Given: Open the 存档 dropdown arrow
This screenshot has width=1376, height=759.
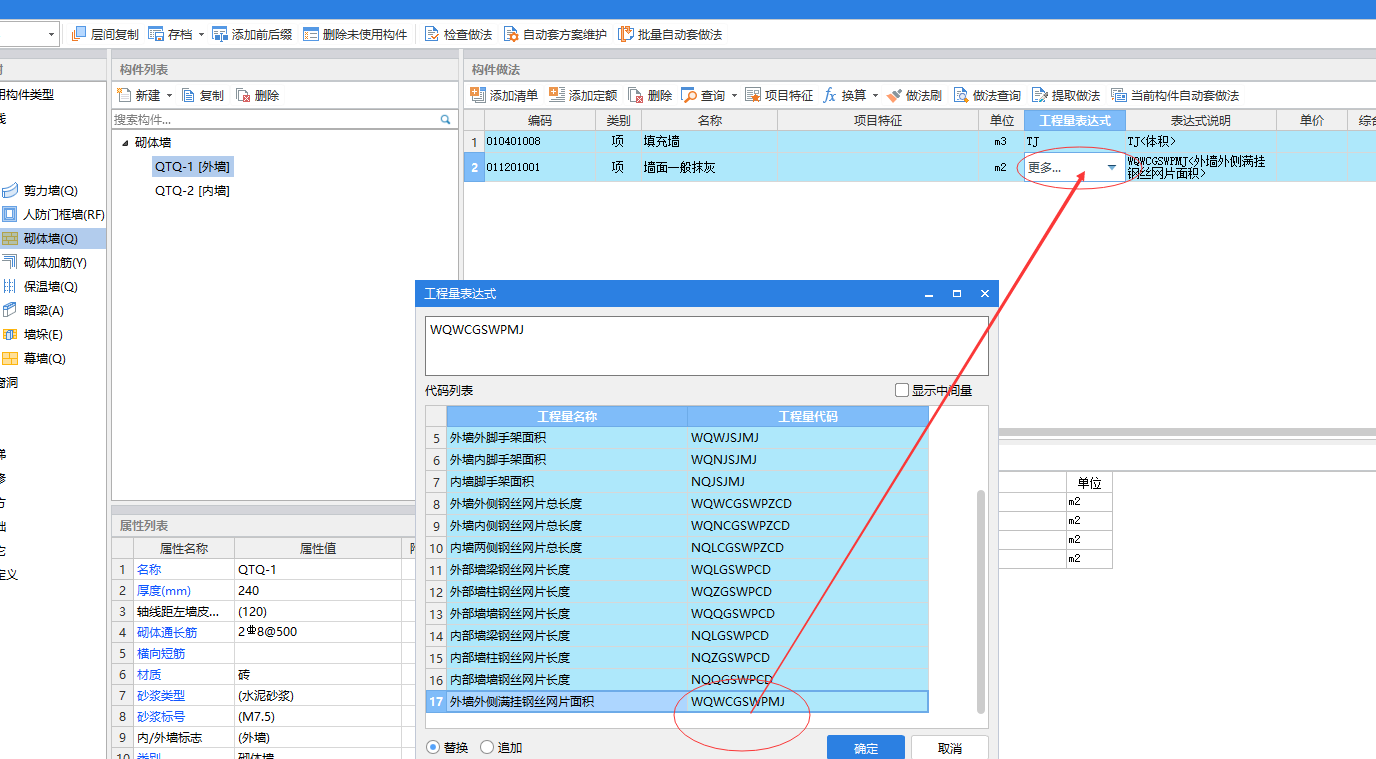Looking at the screenshot, I should [201, 34].
